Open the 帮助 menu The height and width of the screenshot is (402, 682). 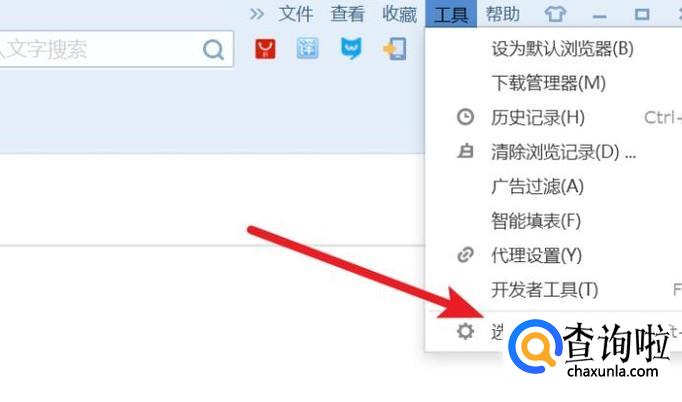pyautogui.click(x=503, y=14)
